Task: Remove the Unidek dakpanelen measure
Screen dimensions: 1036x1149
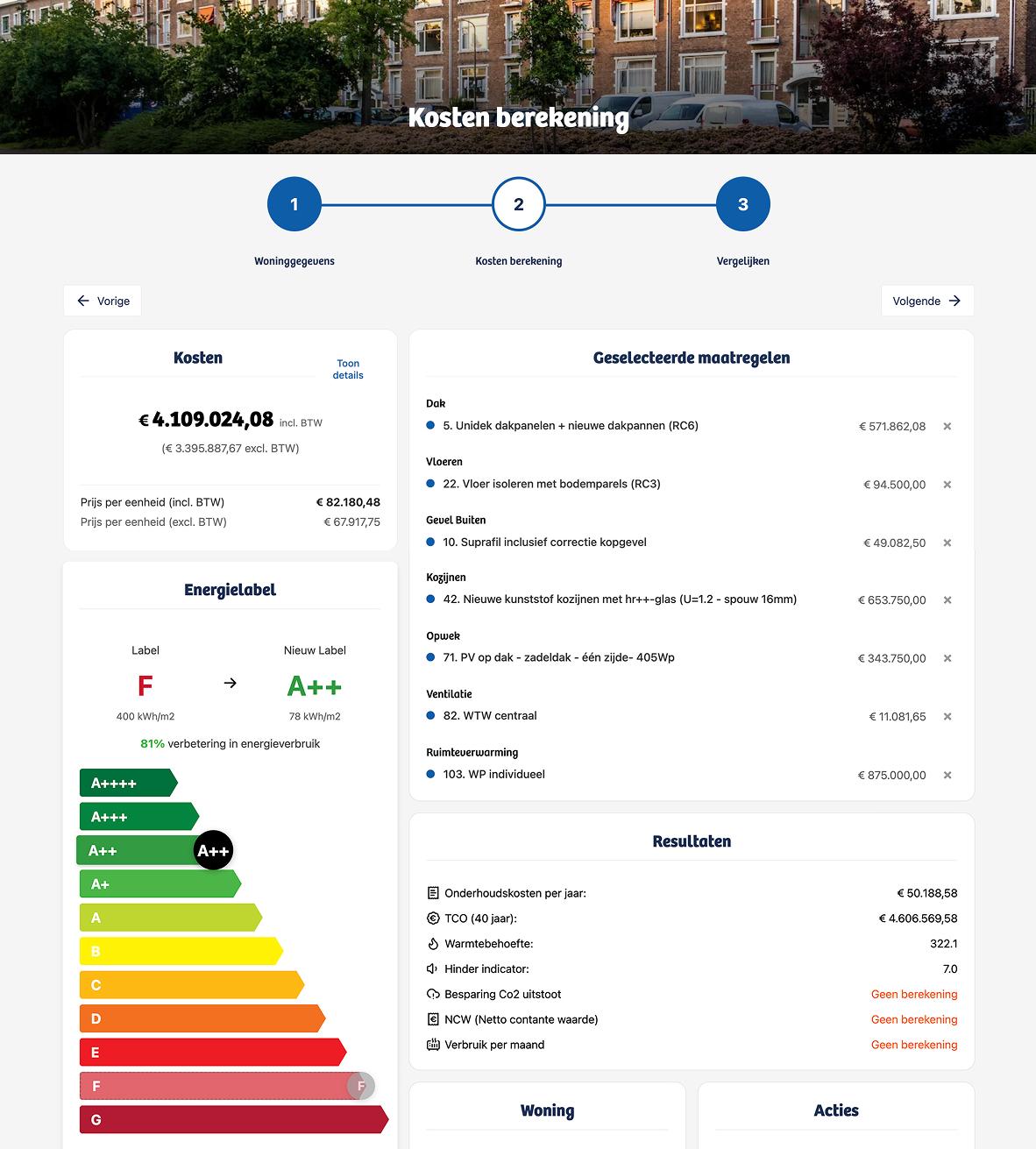Action: [947, 427]
